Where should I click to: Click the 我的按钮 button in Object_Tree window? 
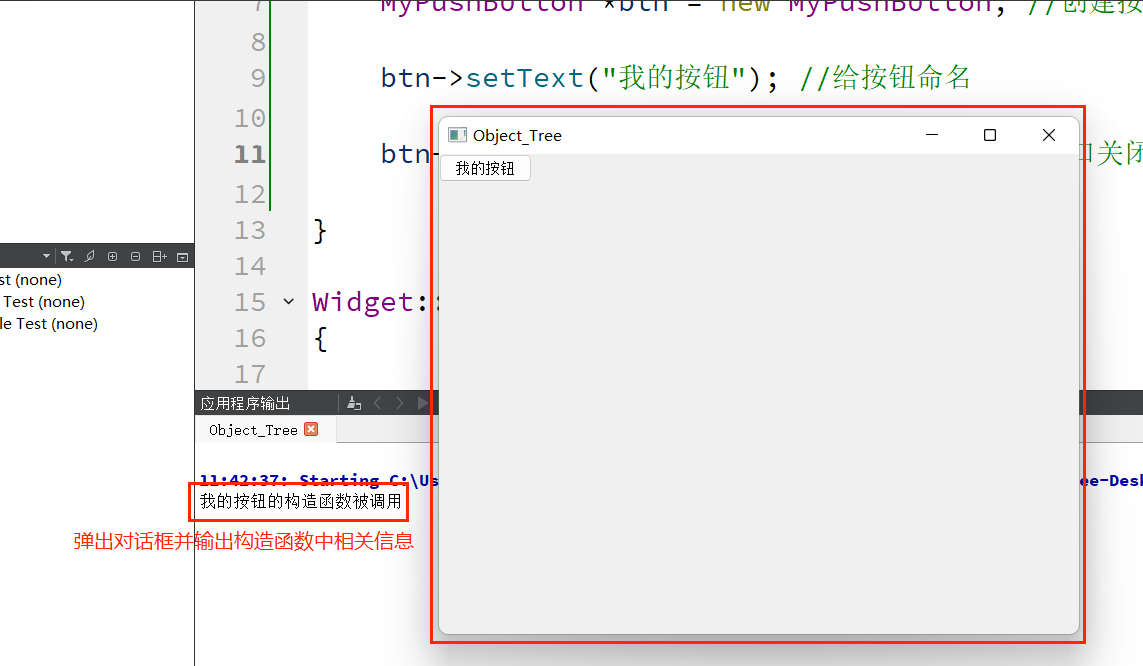pyautogui.click(x=485, y=168)
